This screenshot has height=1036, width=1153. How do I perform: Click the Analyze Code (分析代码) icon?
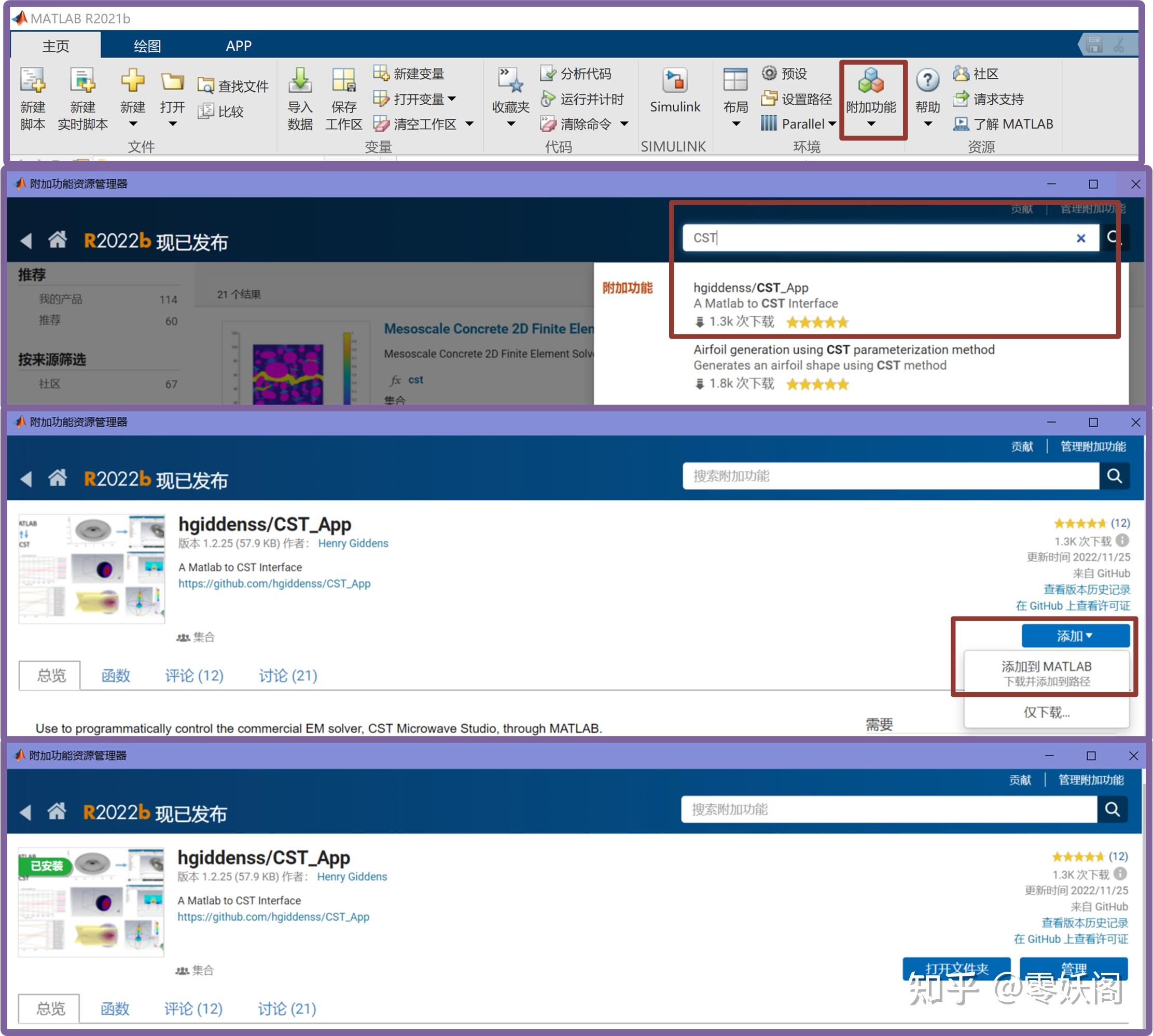547,74
